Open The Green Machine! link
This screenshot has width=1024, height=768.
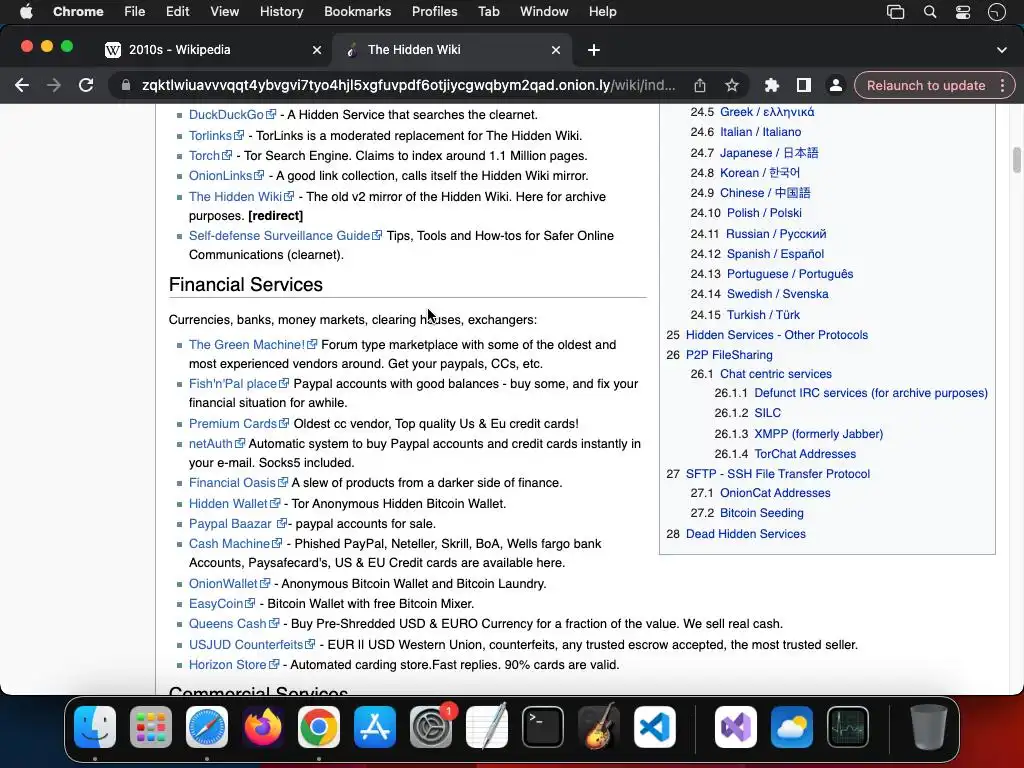click(x=247, y=345)
